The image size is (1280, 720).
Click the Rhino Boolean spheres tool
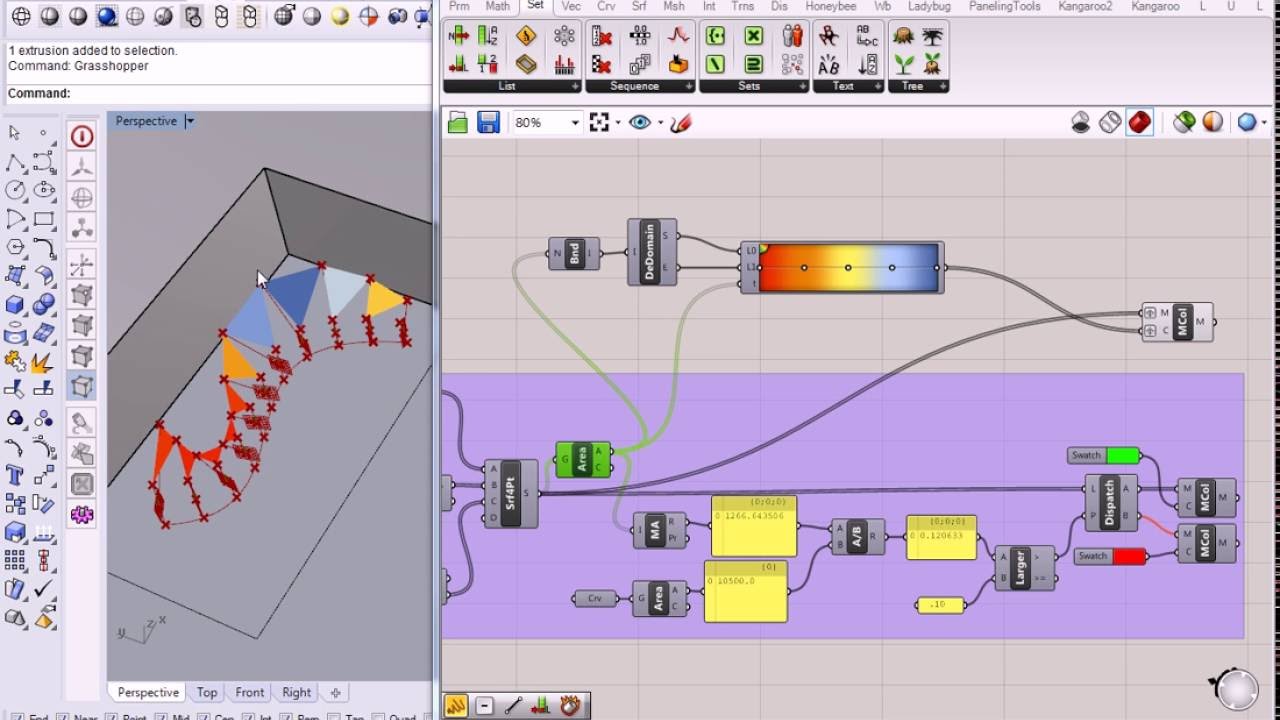pyautogui.click(x=44, y=304)
